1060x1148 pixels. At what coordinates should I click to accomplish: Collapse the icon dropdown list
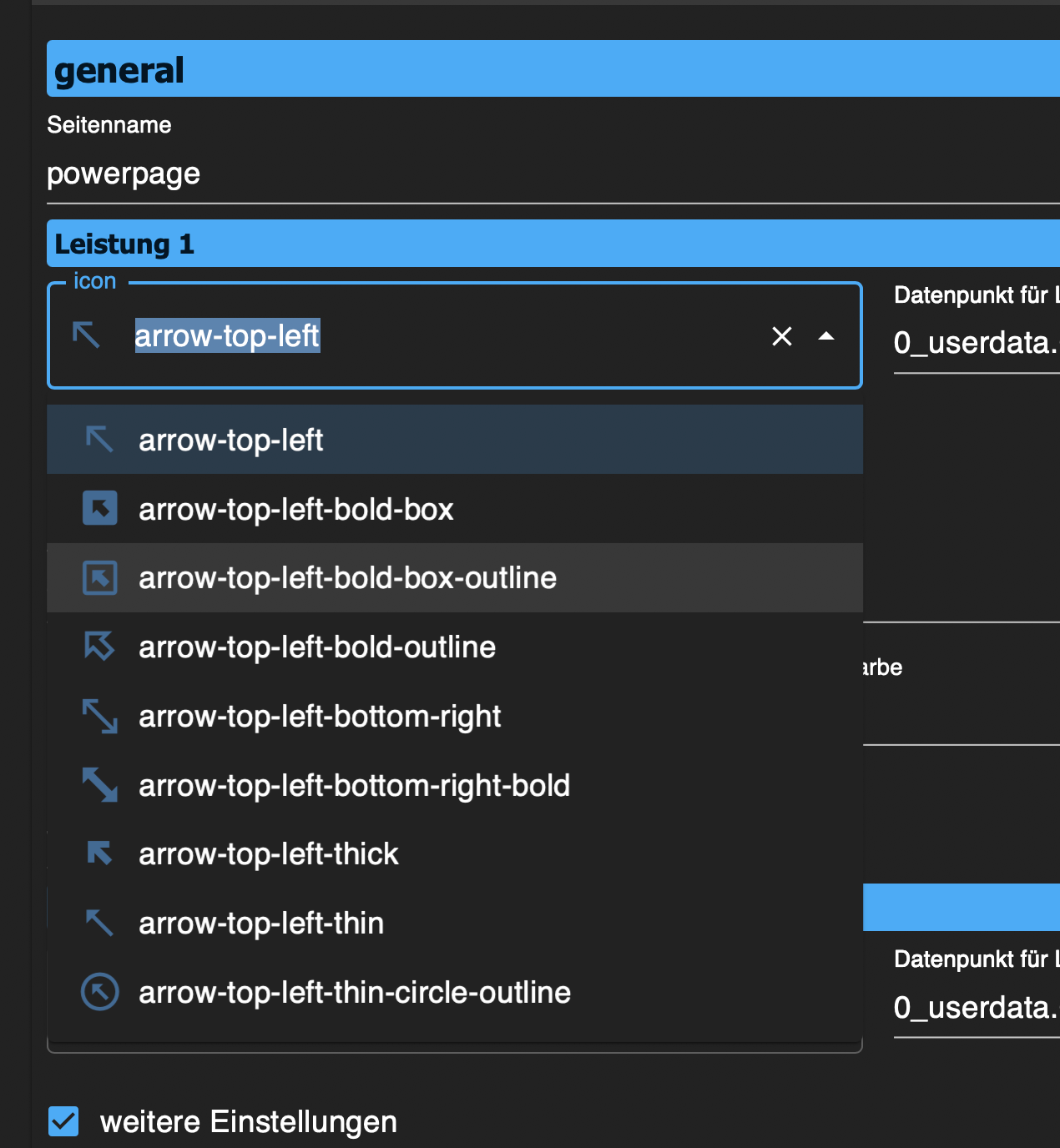pyautogui.click(x=826, y=336)
